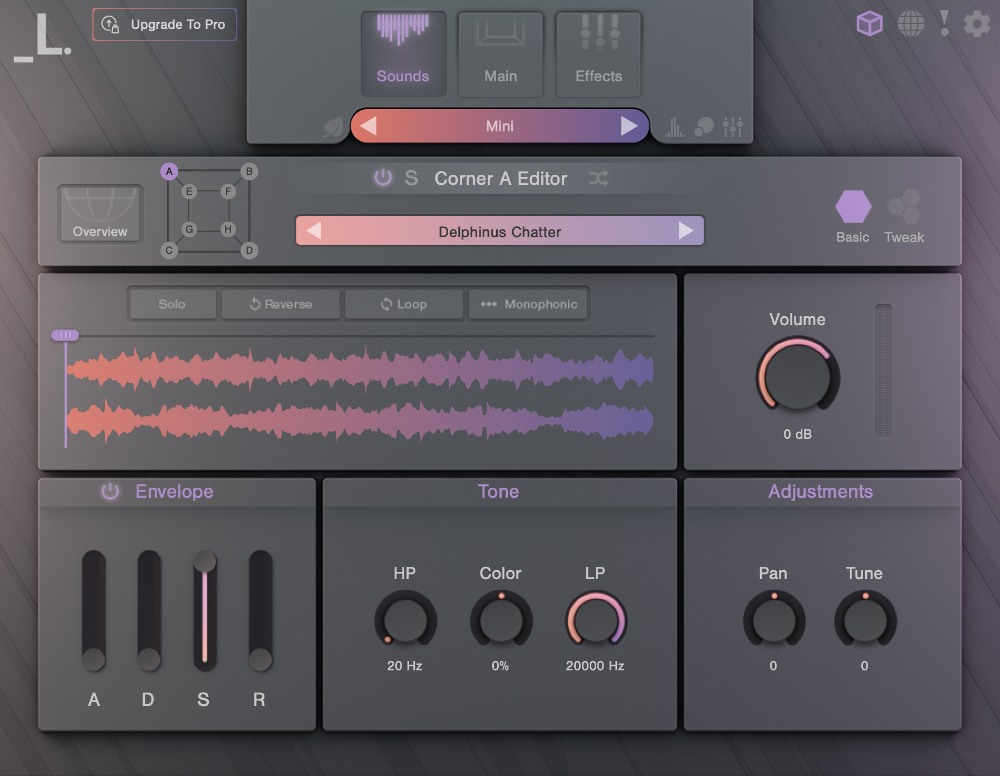Enable the Envelope section power toggle
Image resolution: width=1000 pixels, height=776 pixels.
pyautogui.click(x=110, y=491)
